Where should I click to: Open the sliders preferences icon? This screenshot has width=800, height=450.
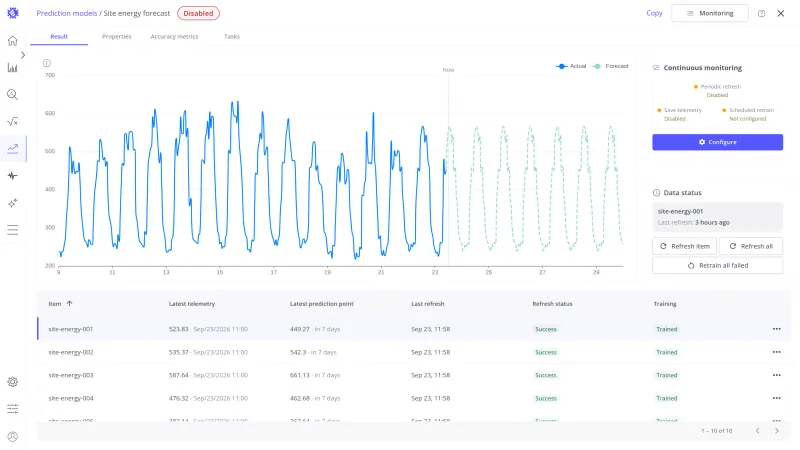pos(13,409)
